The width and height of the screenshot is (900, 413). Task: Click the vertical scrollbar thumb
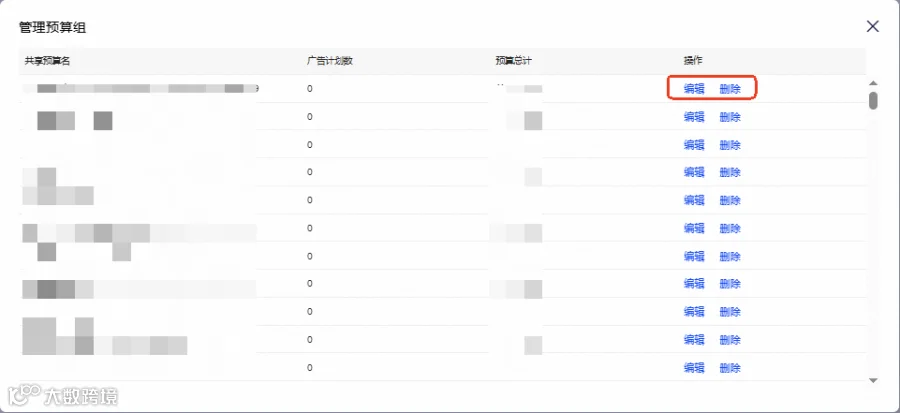873,100
